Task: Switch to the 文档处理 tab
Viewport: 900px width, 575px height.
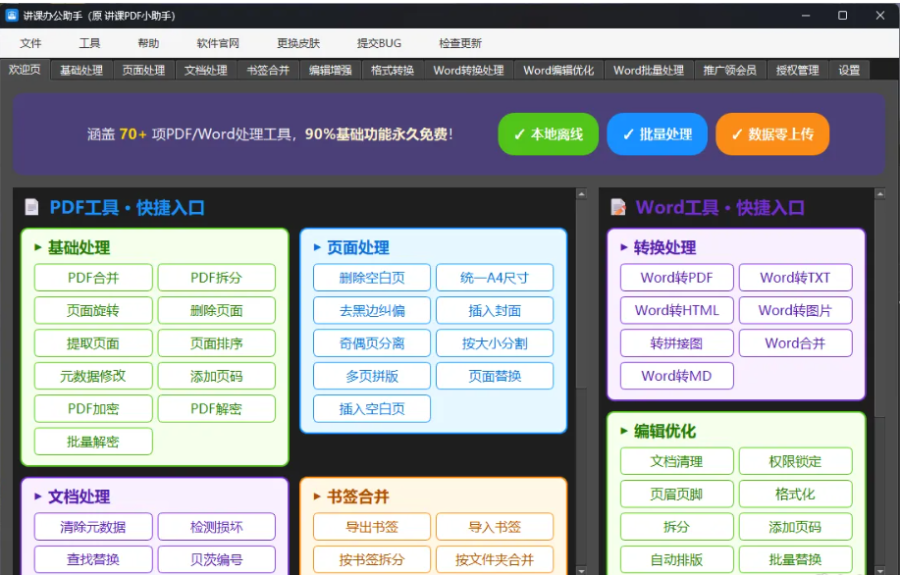Action: coord(206,70)
